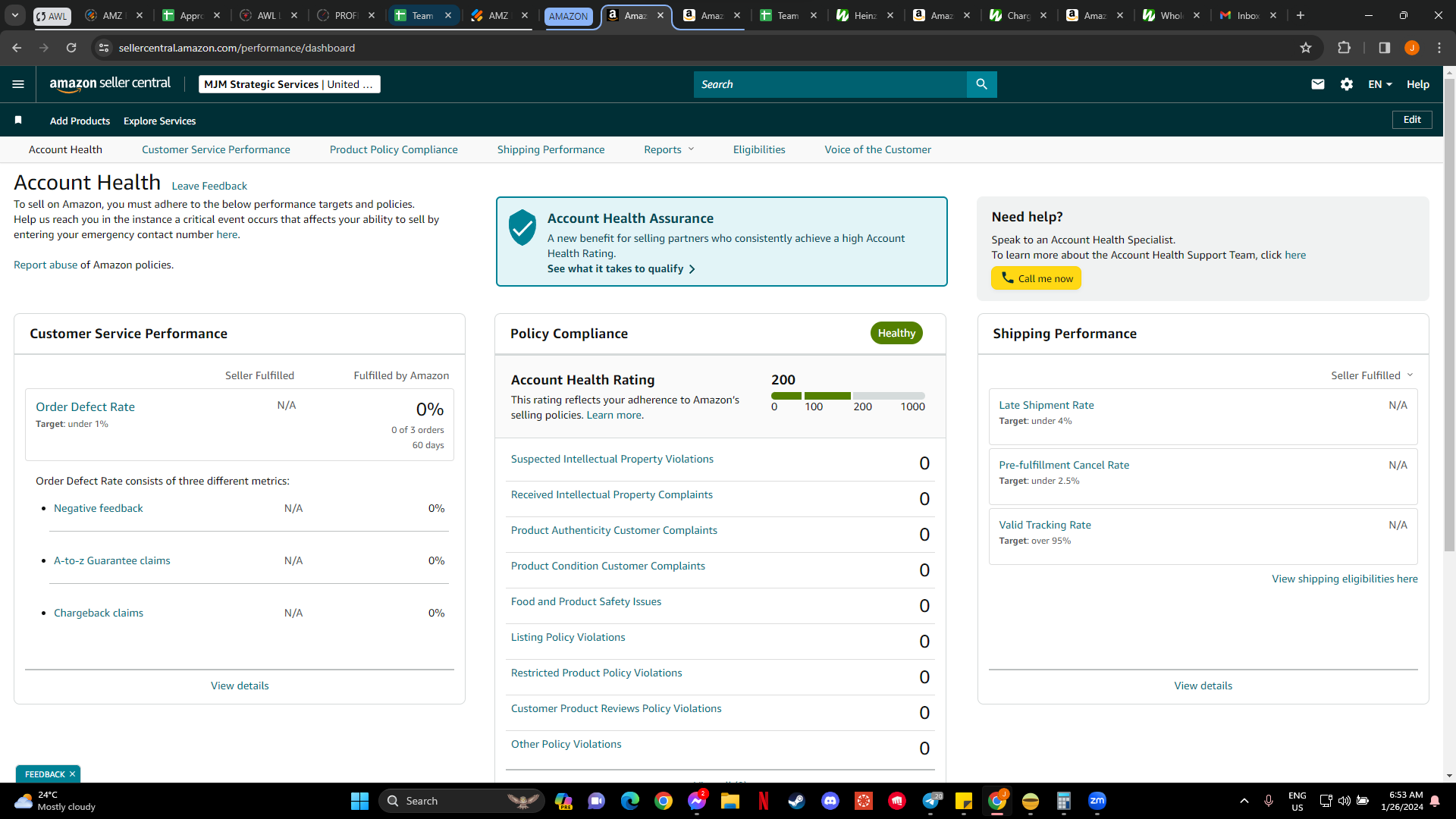Open the Shipping Performance navigation tab

tap(551, 149)
